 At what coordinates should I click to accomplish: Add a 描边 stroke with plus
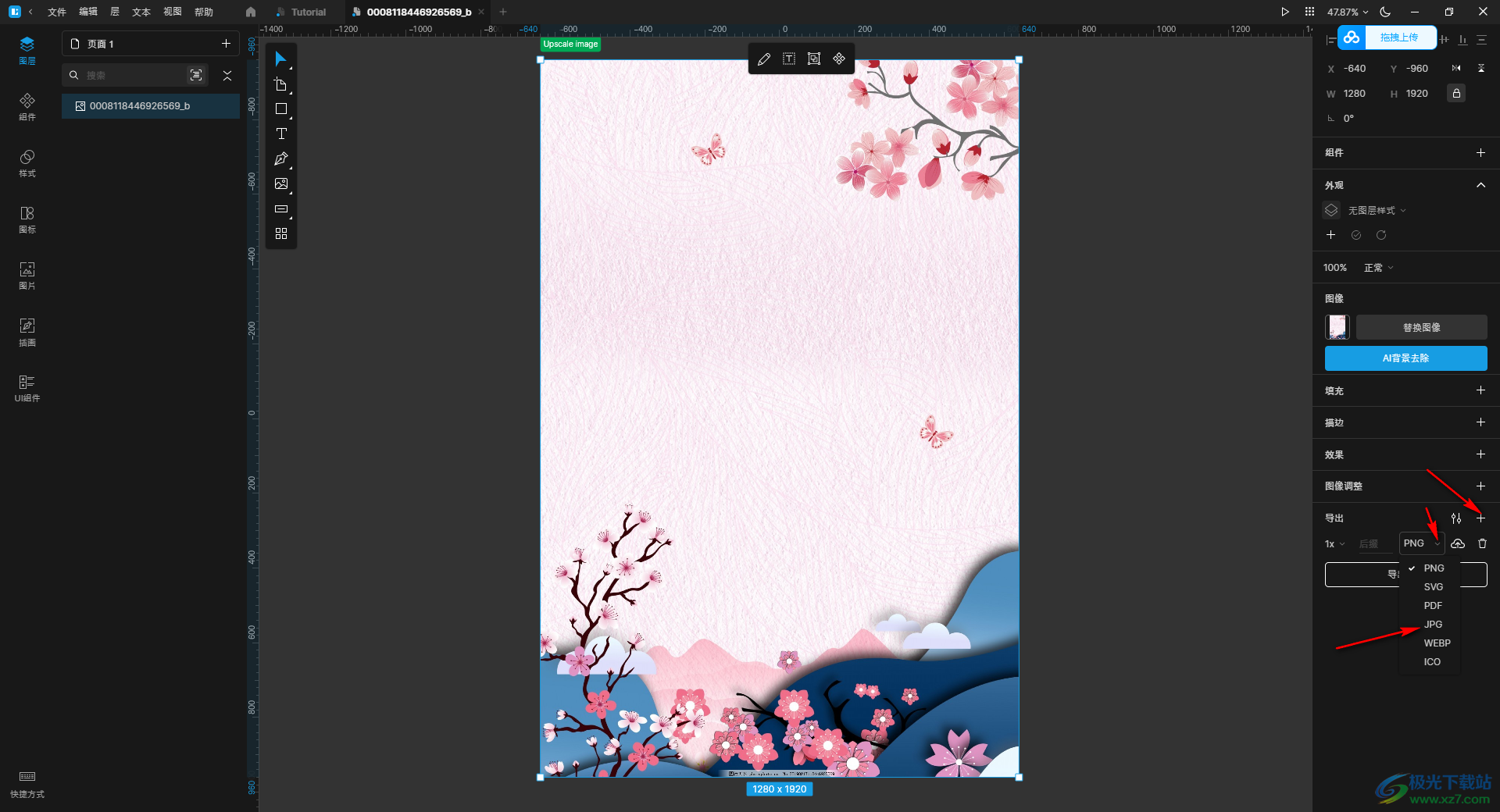pyautogui.click(x=1480, y=422)
